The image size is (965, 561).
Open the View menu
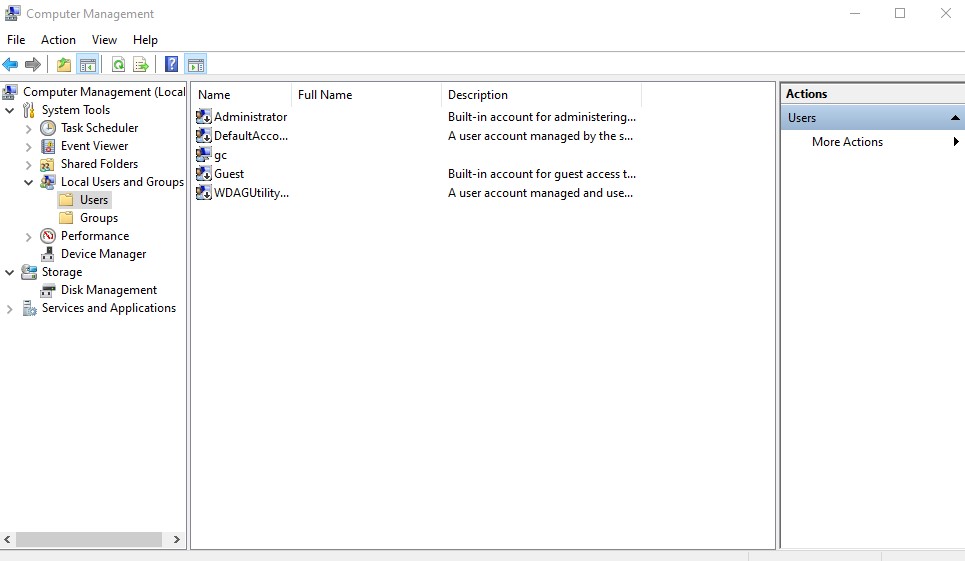pos(105,40)
